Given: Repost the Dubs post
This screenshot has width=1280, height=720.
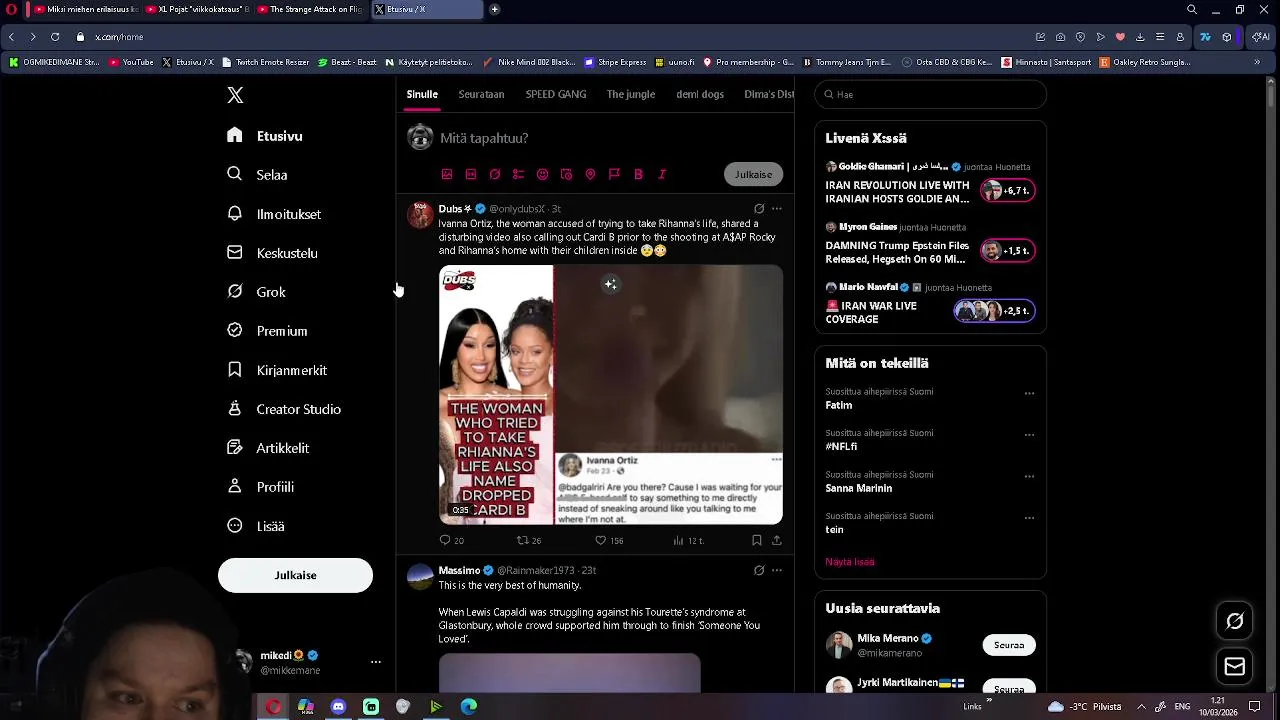Looking at the screenshot, I should point(522,540).
